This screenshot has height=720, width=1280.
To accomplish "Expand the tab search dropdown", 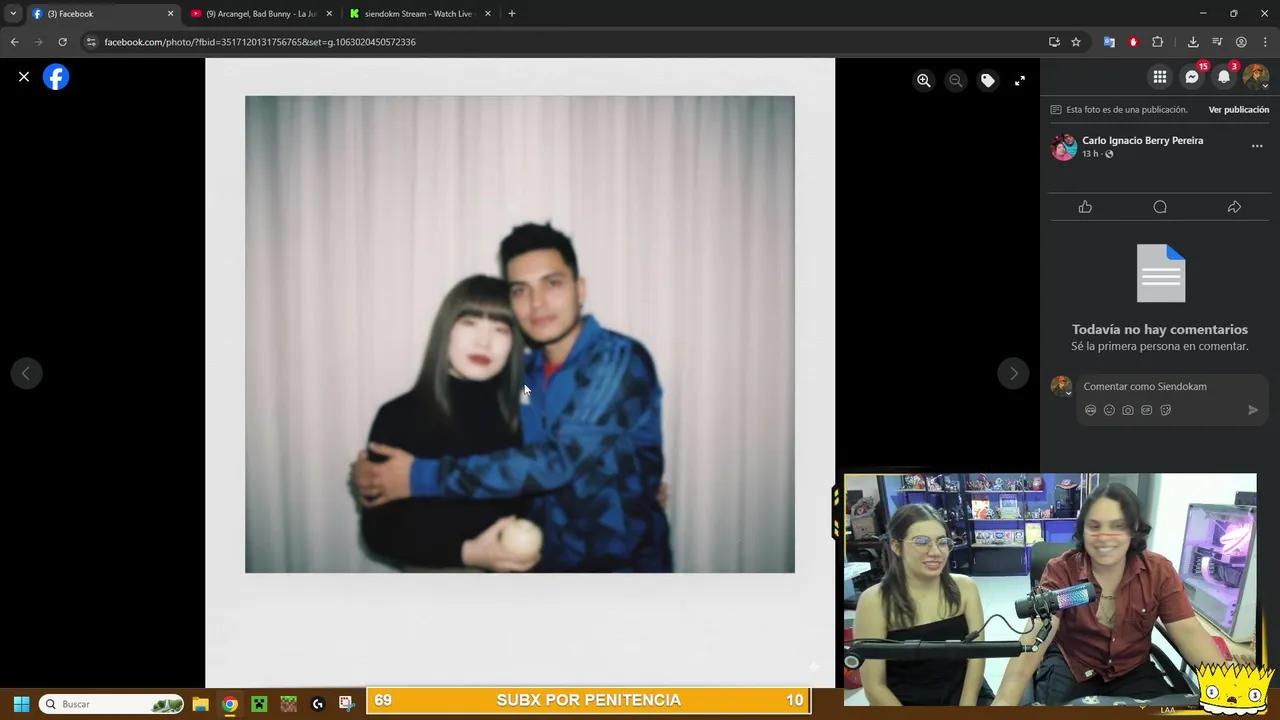I will point(13,14).
